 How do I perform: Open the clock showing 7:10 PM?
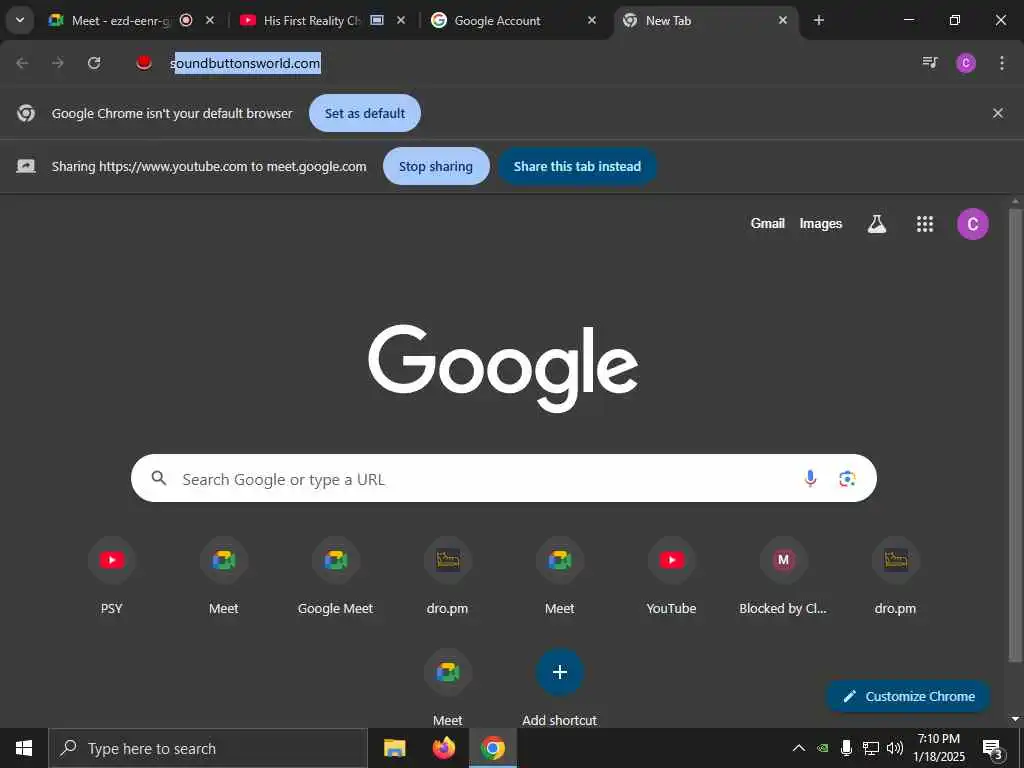(x=939, y=748)
